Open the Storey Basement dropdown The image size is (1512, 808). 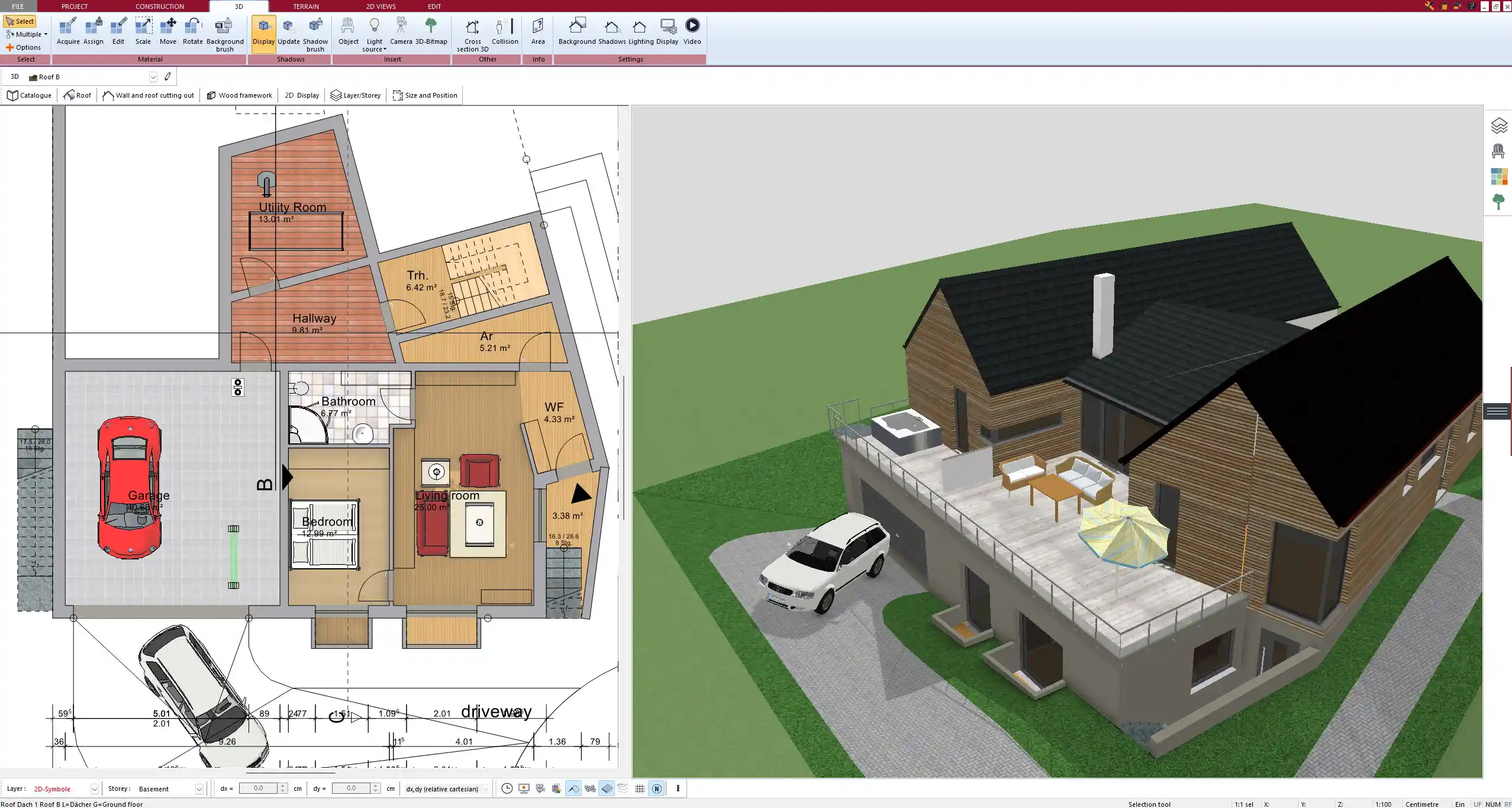coord(199,789)
